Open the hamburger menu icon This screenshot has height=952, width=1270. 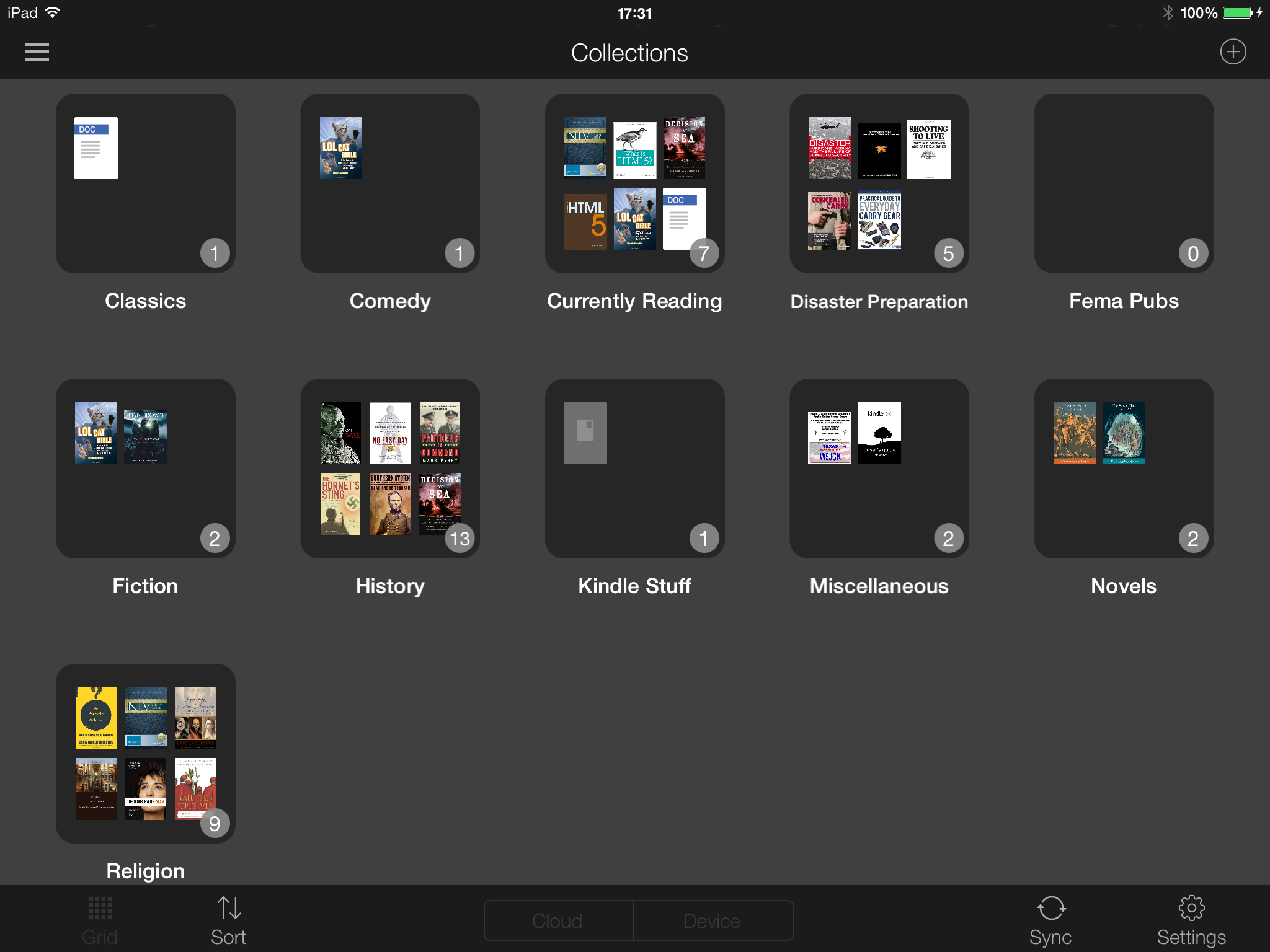click(37, 52)
